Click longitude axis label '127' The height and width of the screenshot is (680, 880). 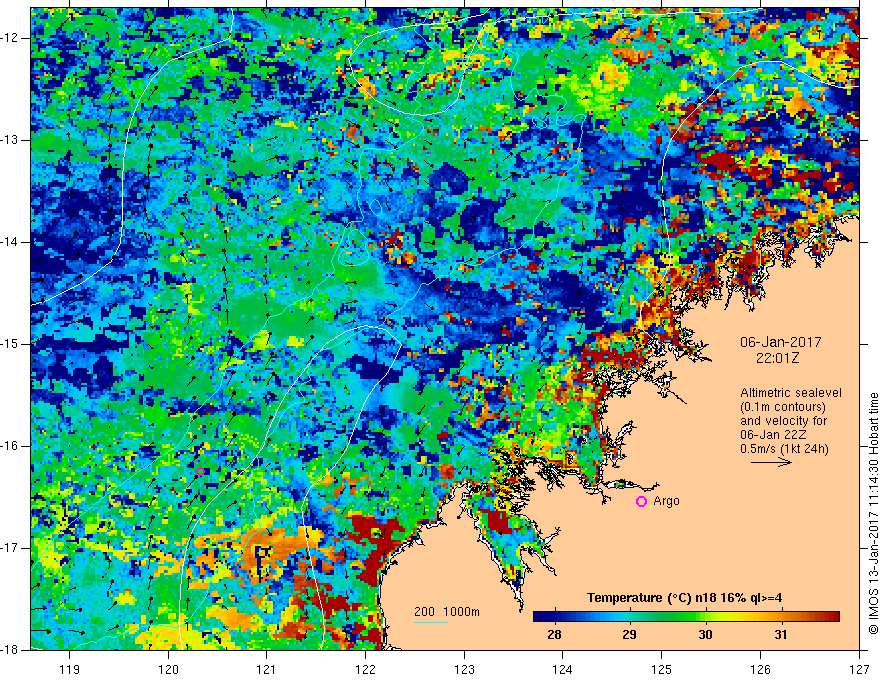coord(859,669)
